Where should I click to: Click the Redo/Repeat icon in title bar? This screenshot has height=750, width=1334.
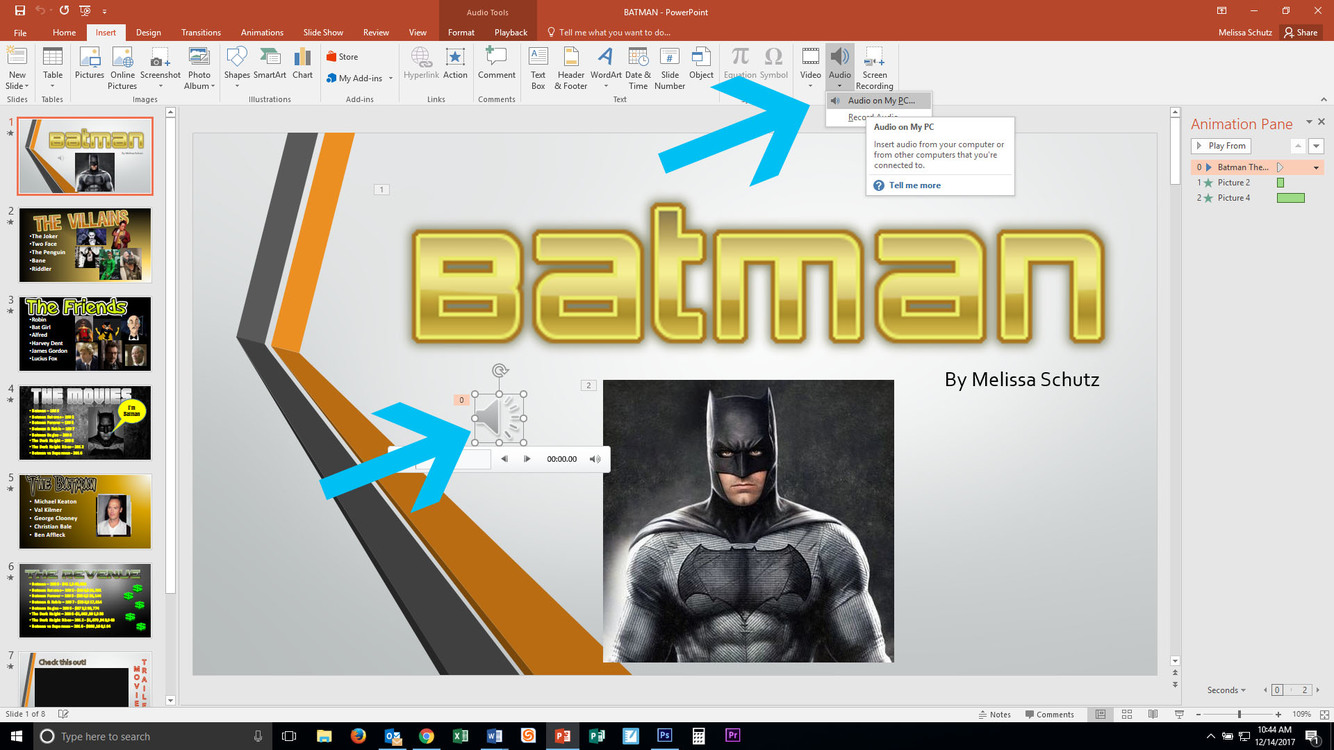[x=64, y=10]
